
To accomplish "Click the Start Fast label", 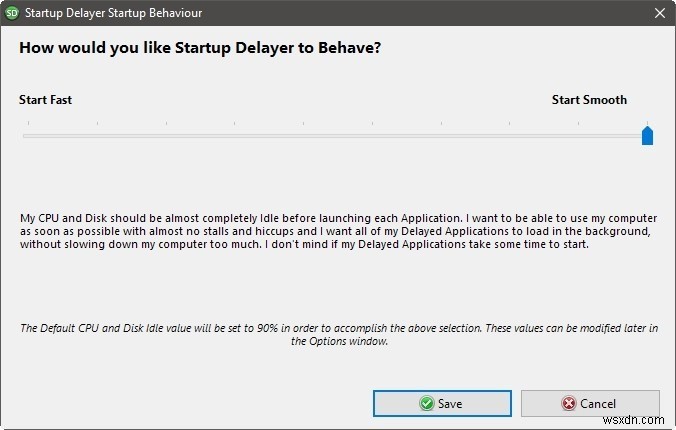I will click(x=46, y=100).
